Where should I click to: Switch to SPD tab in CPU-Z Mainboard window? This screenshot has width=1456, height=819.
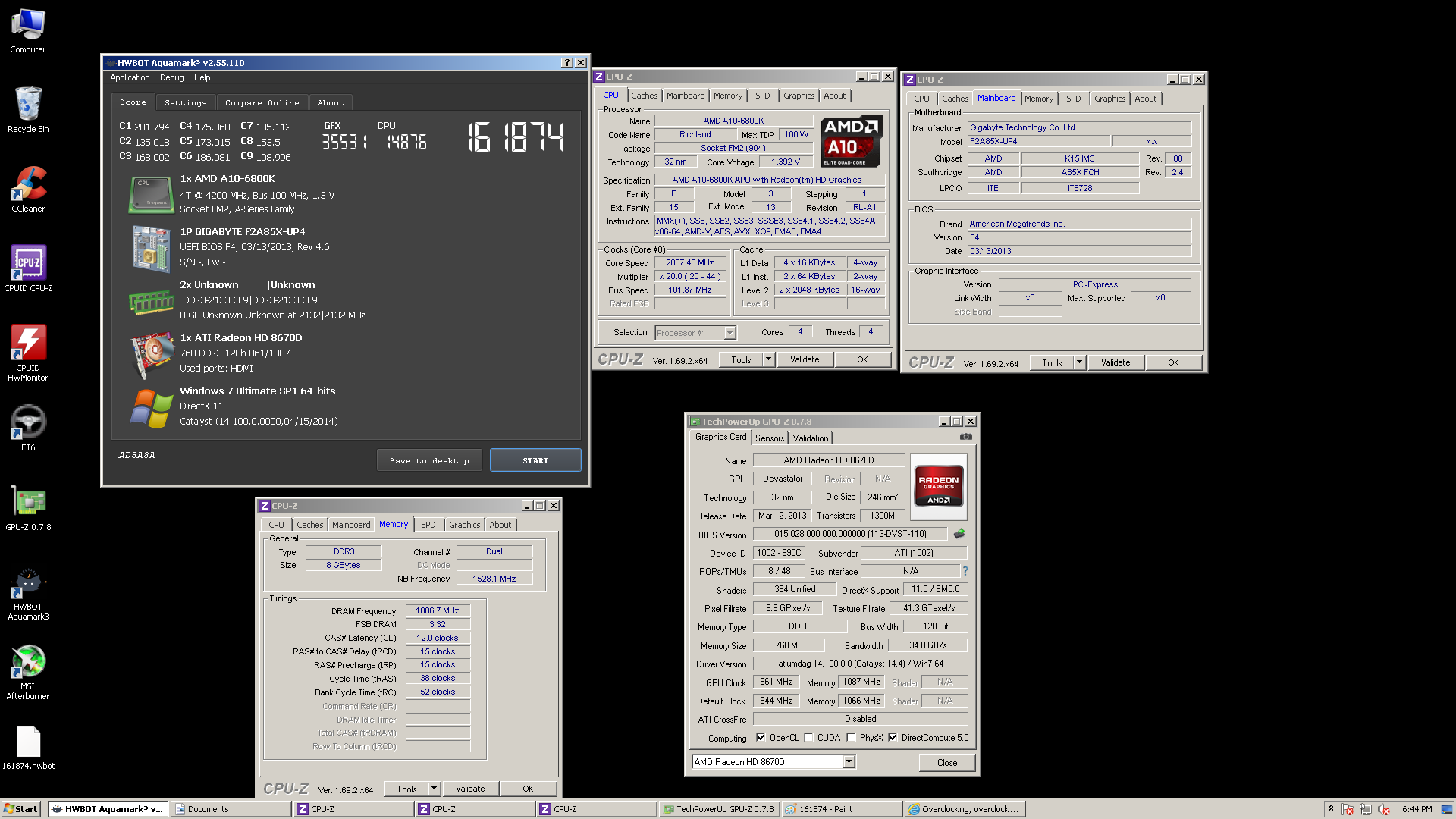pos(1073,99)
